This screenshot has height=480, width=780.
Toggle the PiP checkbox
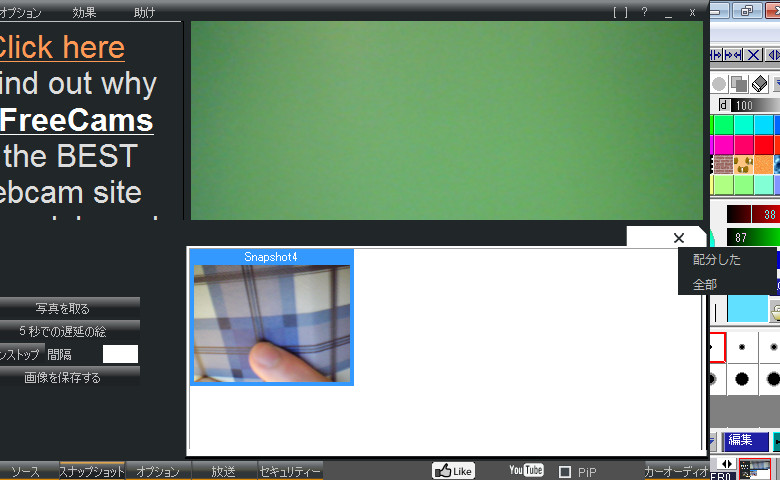tap(565, 472)
